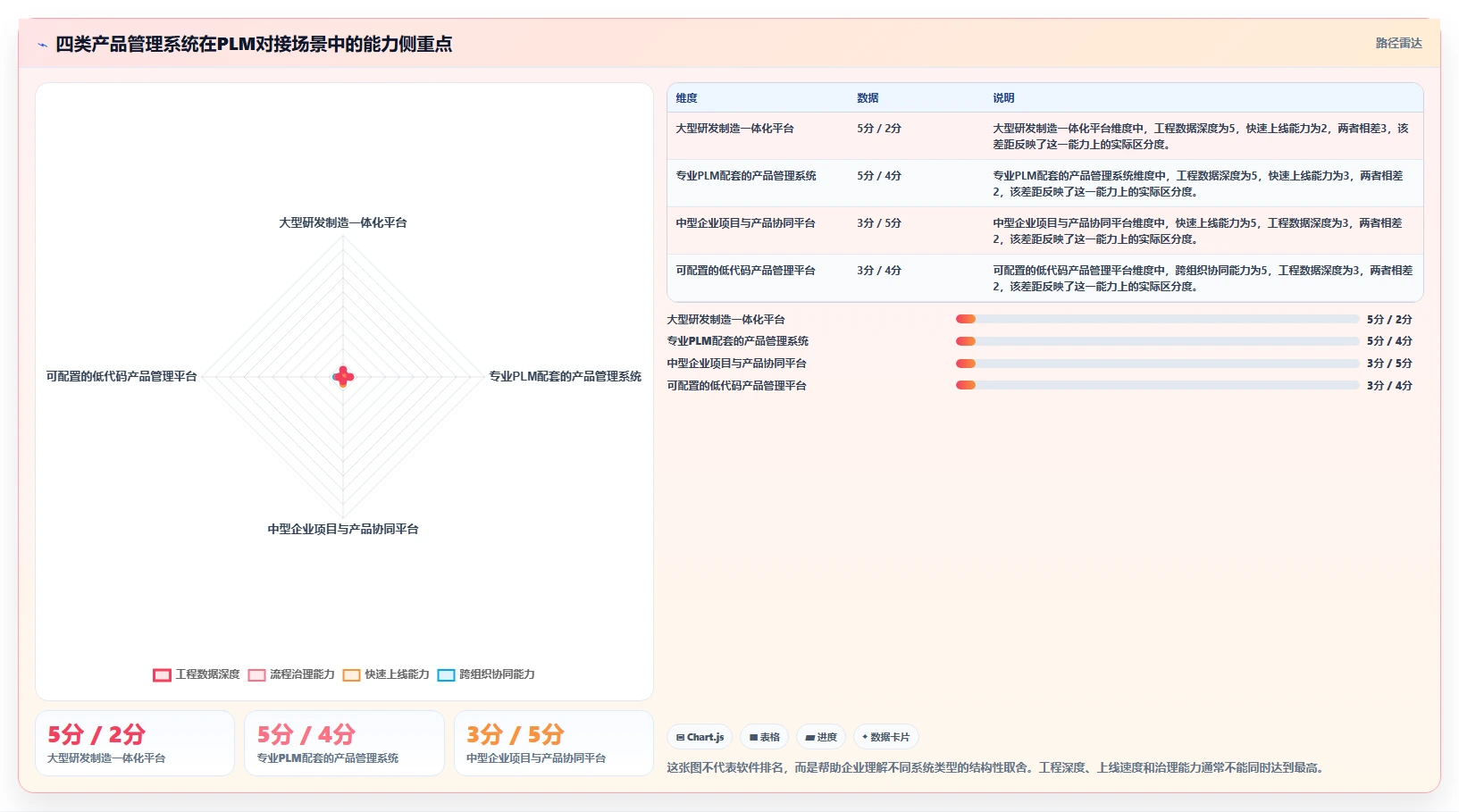
Task: Click progress list label 专业PLM配套的产品管理系统
Action: [737, 341]
